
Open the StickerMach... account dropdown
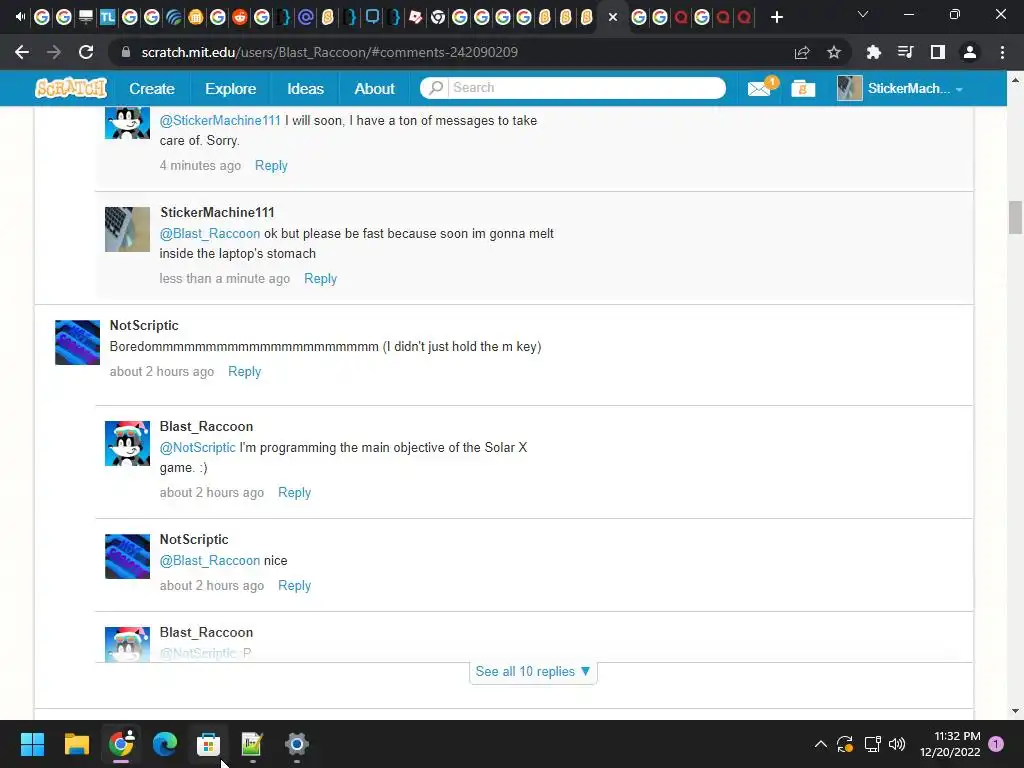tap(901, 88)
